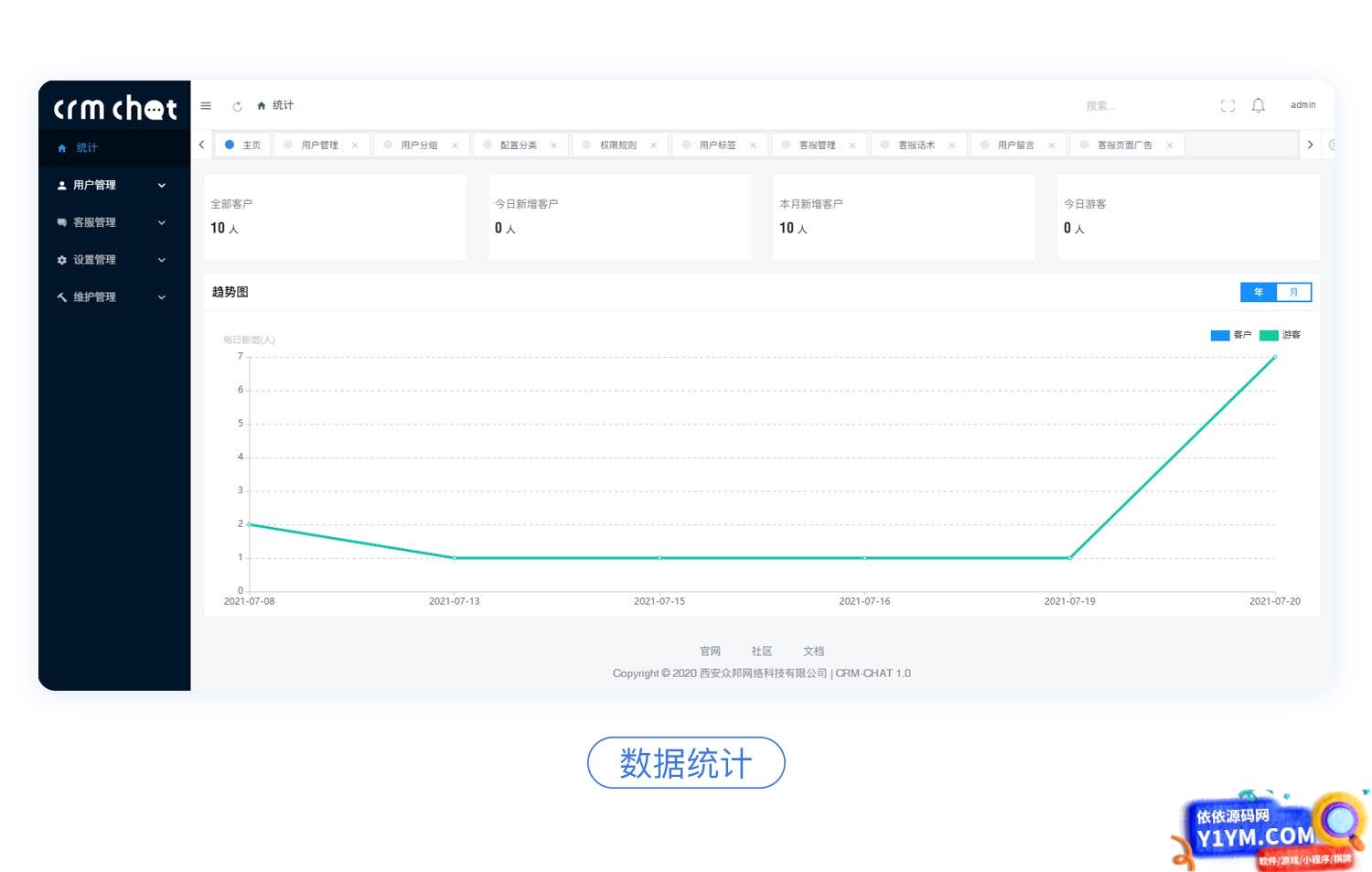The width and height of the screenshot is (1372, 872).
Task: Switch to the 客服页面广告 tab
Action: pyautogui.click(x=1125, y=145)
